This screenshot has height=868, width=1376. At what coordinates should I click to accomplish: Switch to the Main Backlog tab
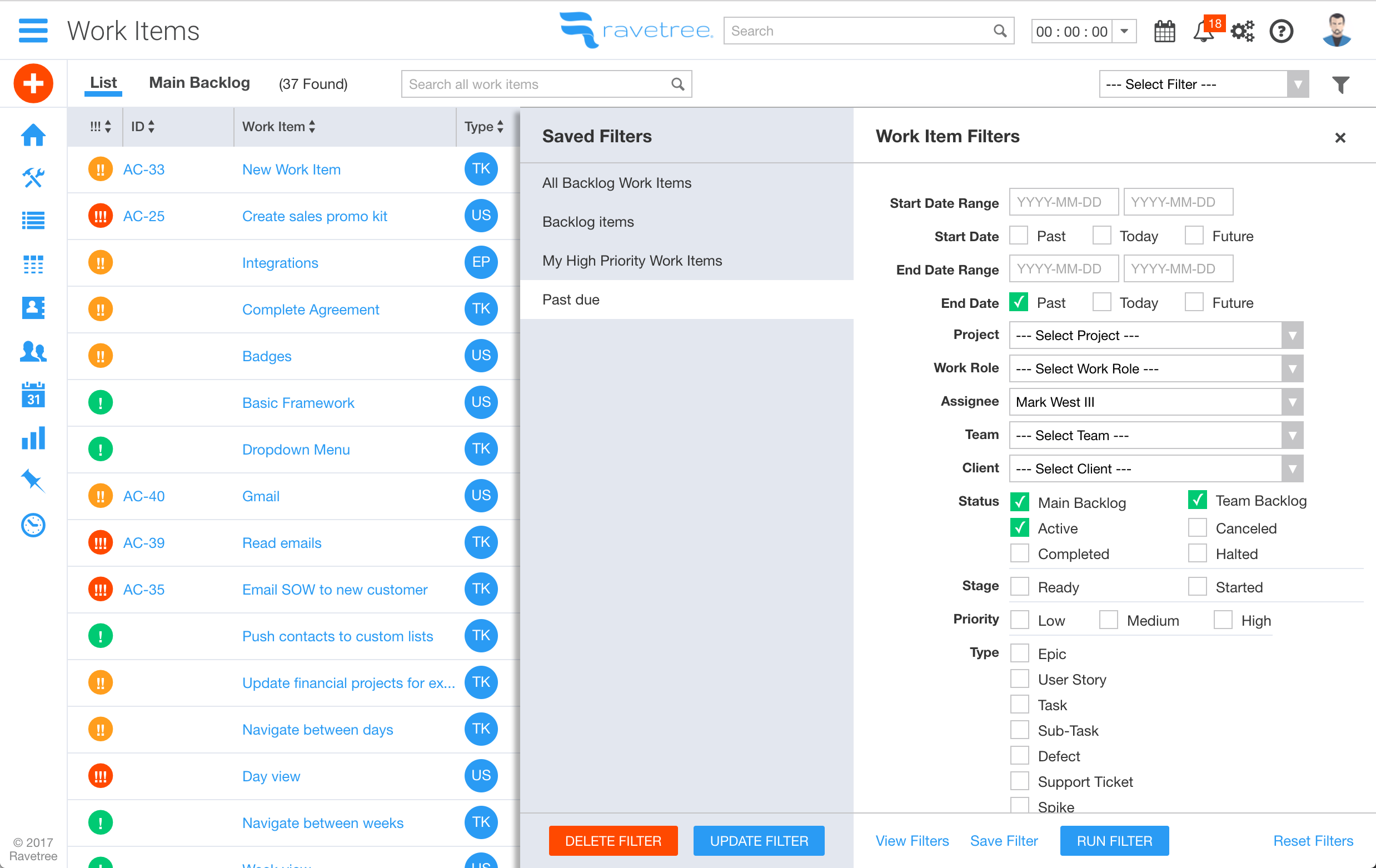(x=199, y=83)
